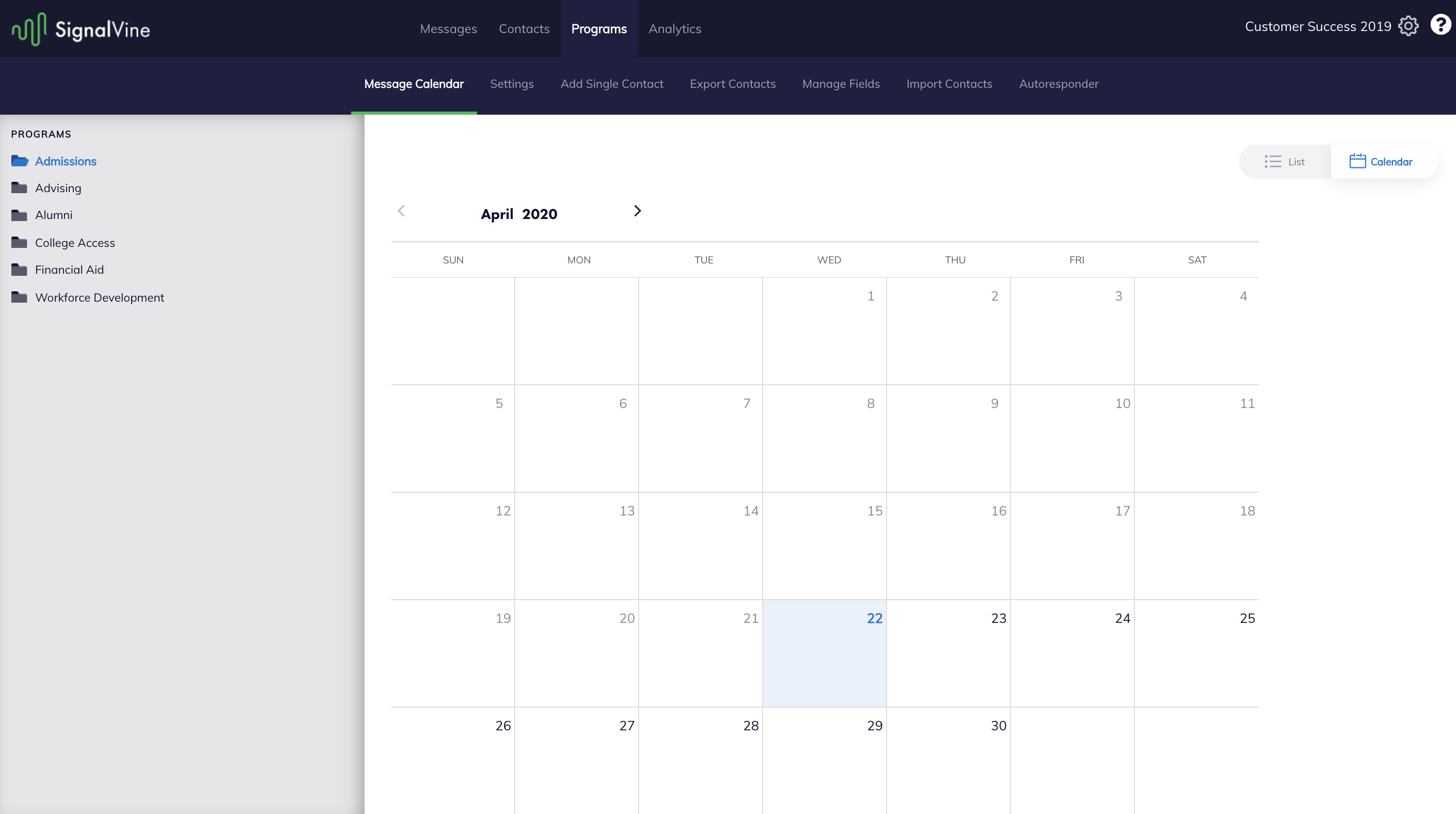Viewport: 1456px width, 814px height.
Task: Click the SUN column header
Action: pos(453,260)
